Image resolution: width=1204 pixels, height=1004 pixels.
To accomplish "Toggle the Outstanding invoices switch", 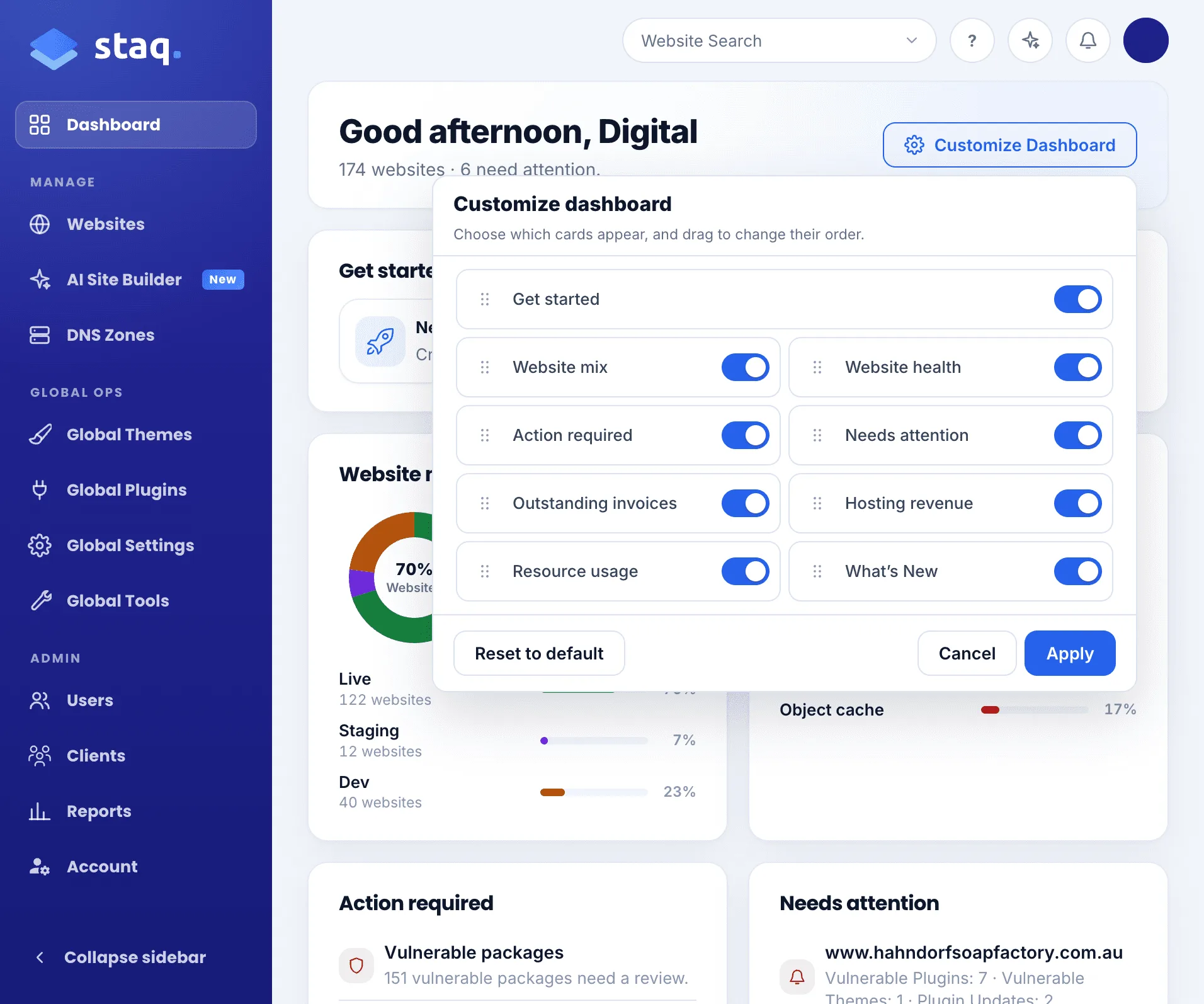I will click(x=745, y=503).
